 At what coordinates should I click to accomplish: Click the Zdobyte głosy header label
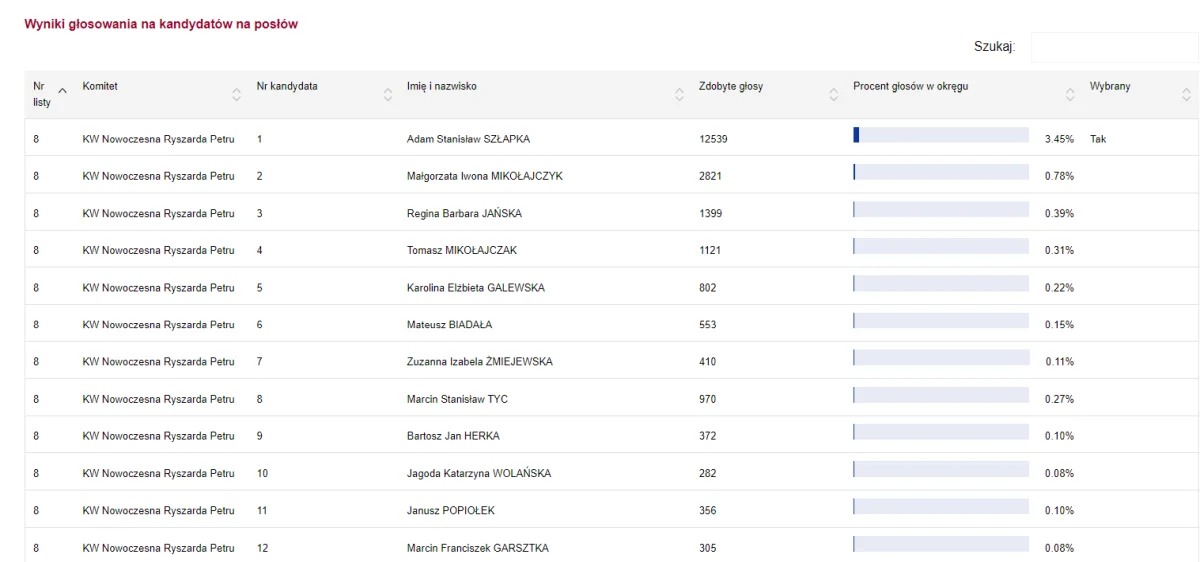[x=731, y=86]
